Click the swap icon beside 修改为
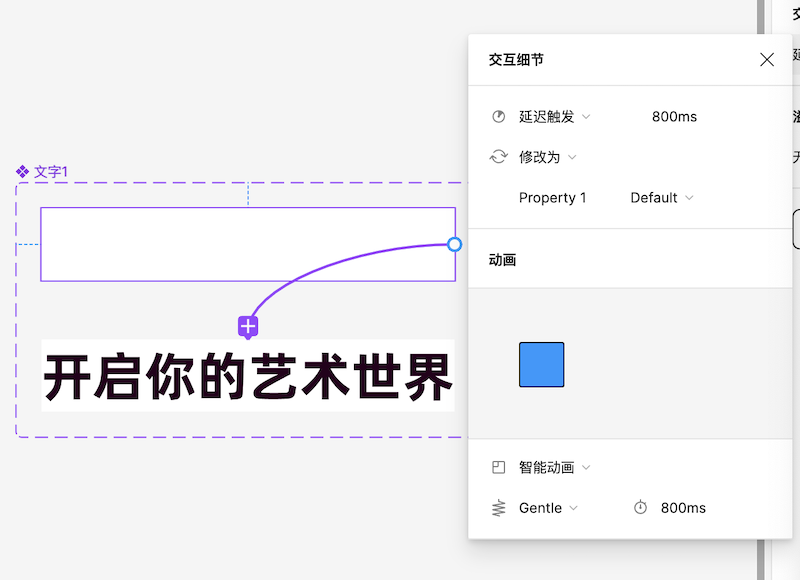 (x=498, y=157)
